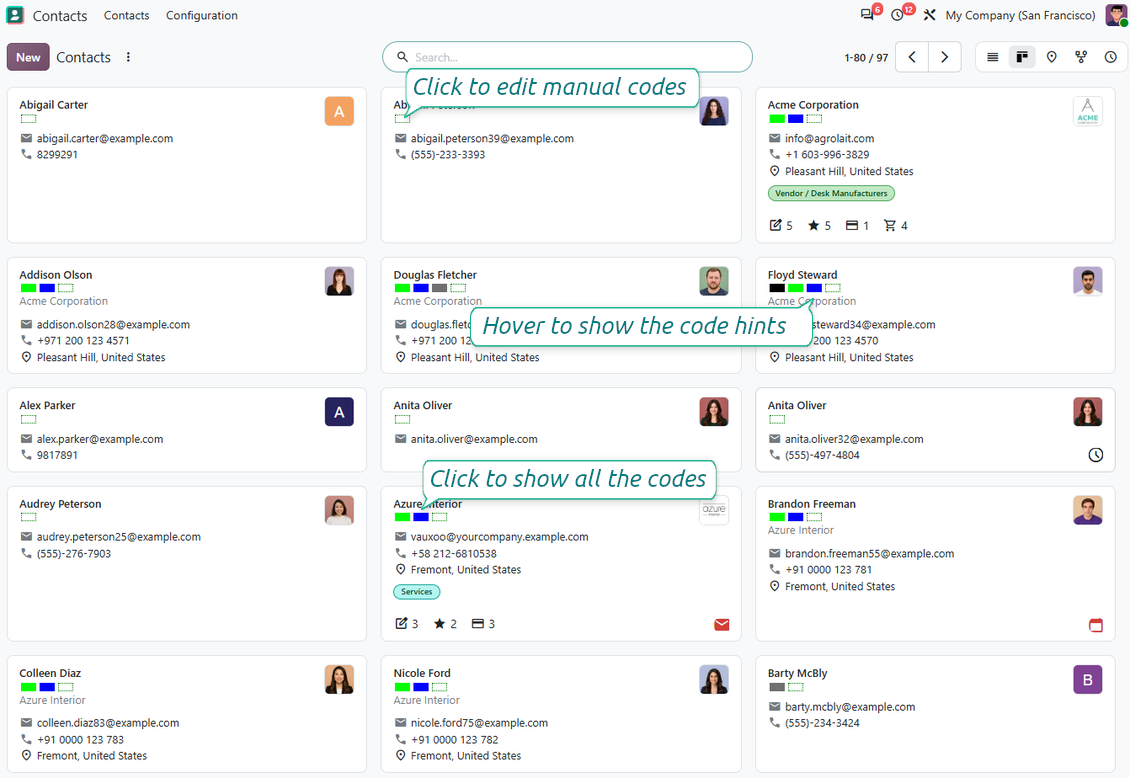Click the Vendor / Desk Manufacturers tag
The width and height of the screenshot is (1130, 778).
click(831, 193)
